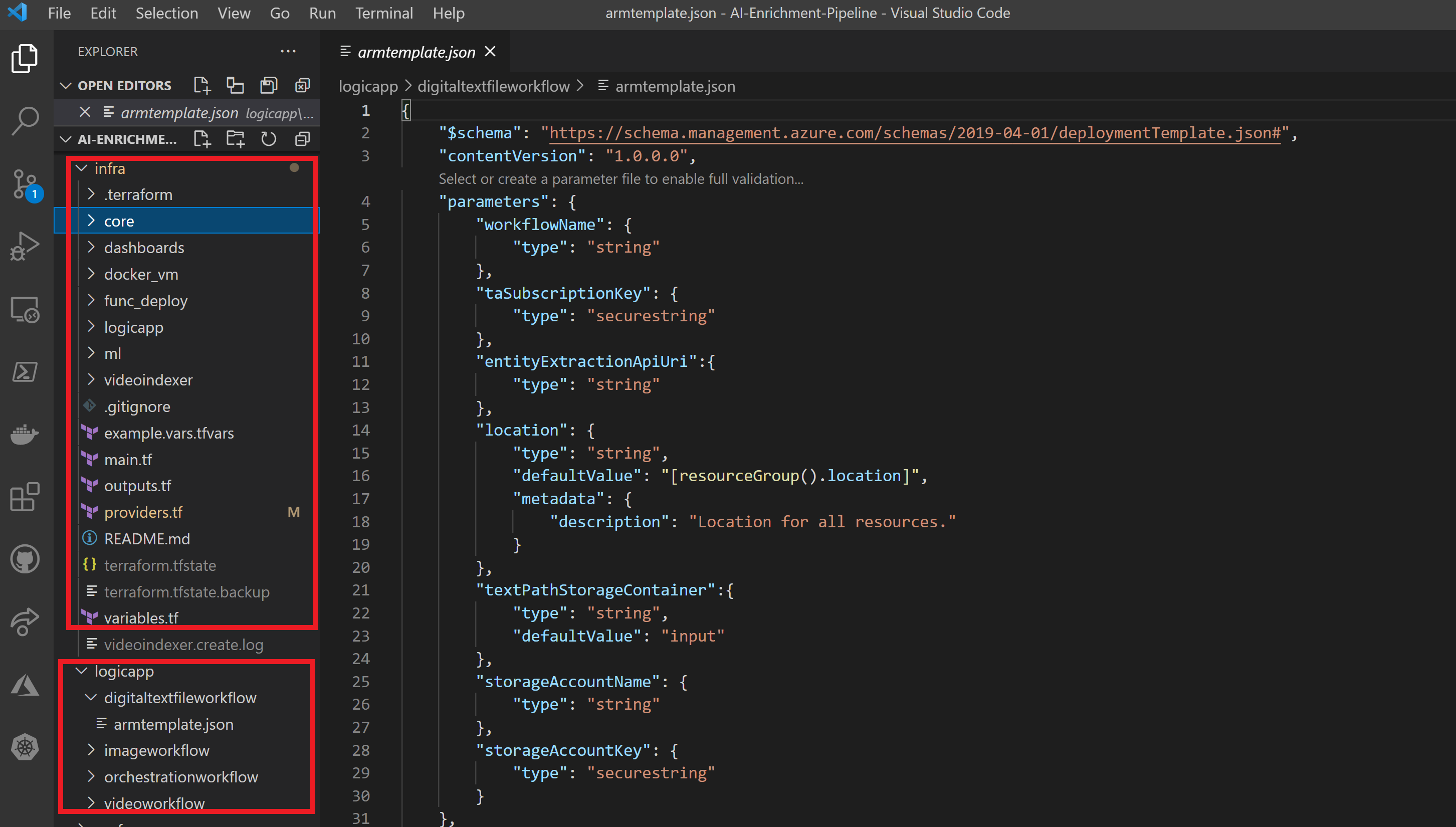1456x827 pixels.
Task: Open the Help menu
Action: [x=448, y=13]
